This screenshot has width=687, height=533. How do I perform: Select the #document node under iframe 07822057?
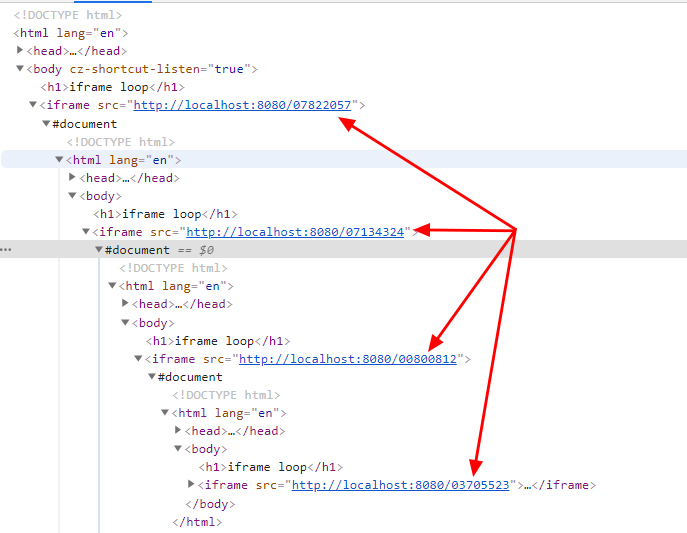pyautogui.click(x=84, y=124)
